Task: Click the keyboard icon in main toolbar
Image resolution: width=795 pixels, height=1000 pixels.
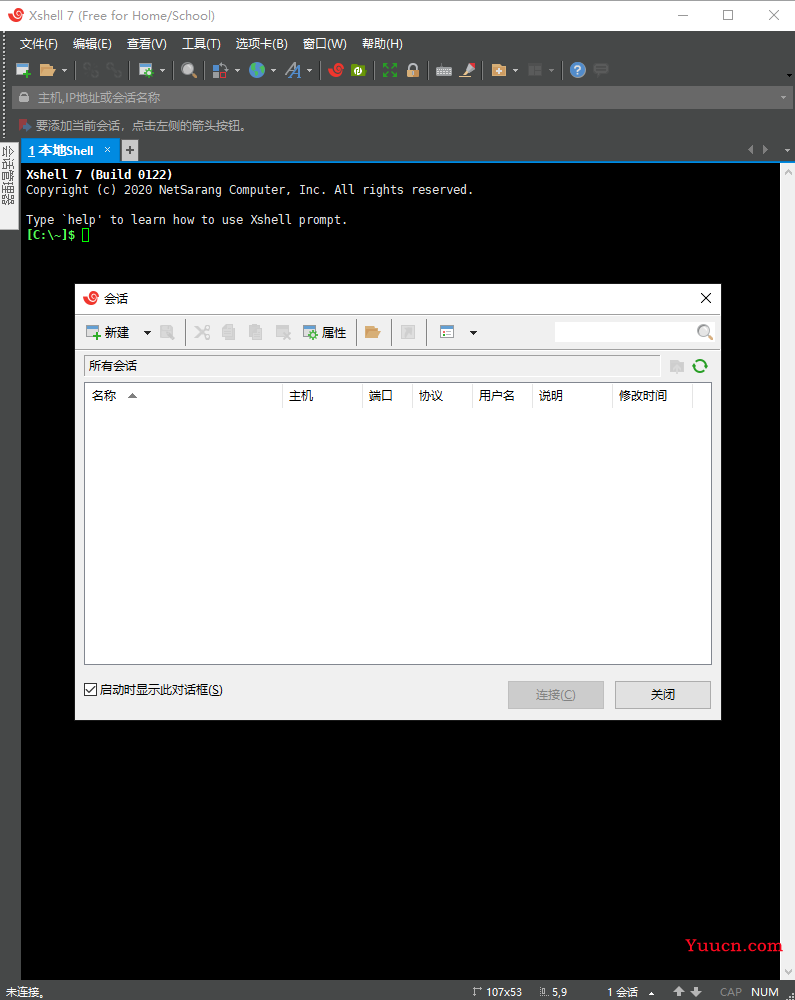Action: point(444,71)
